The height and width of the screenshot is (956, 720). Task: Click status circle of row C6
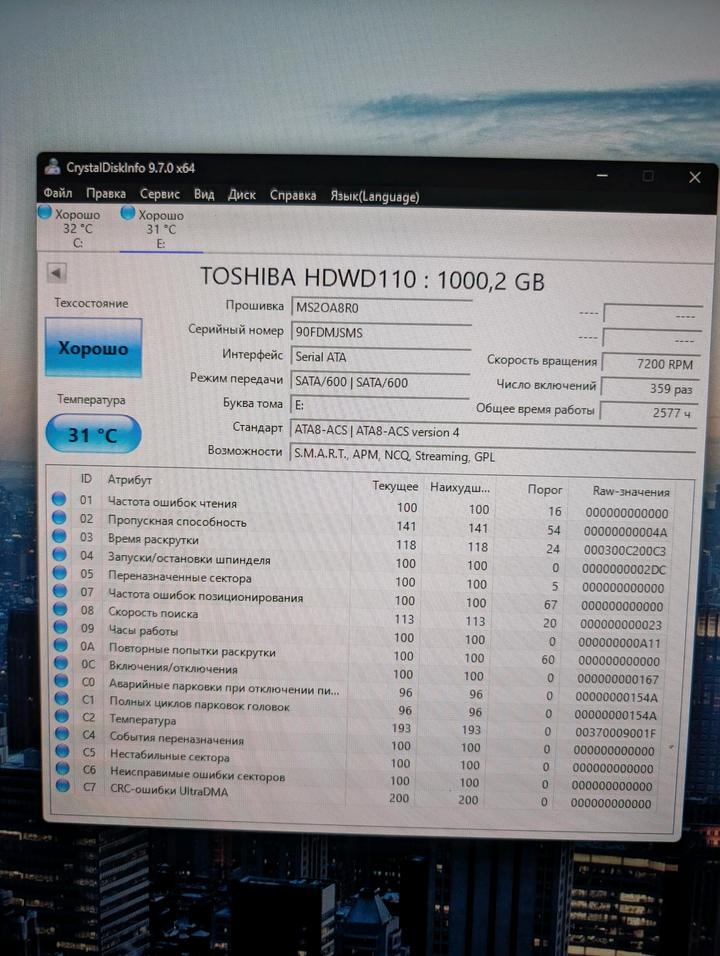63,768
